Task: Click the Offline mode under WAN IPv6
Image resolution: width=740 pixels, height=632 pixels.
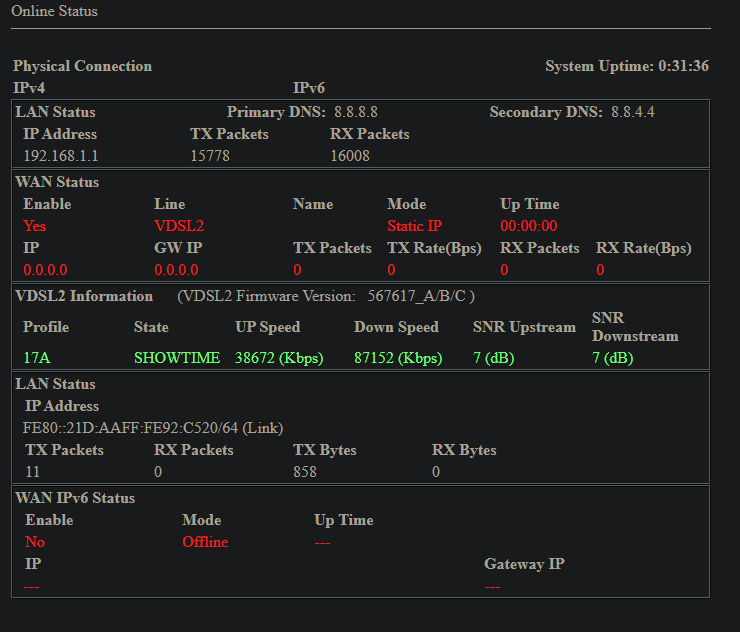Action: [205, 542]
